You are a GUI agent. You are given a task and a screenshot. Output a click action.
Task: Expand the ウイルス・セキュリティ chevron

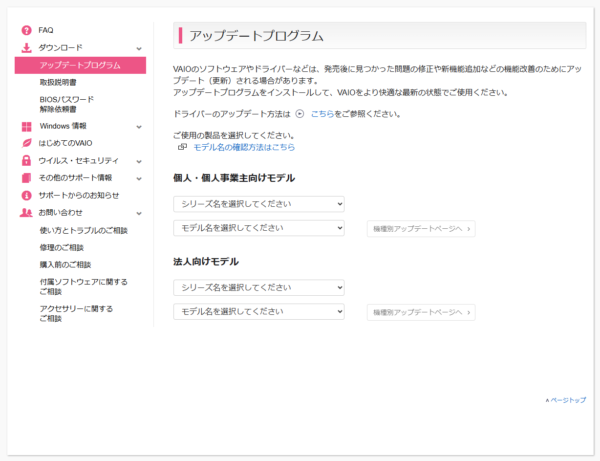point(139,161)
